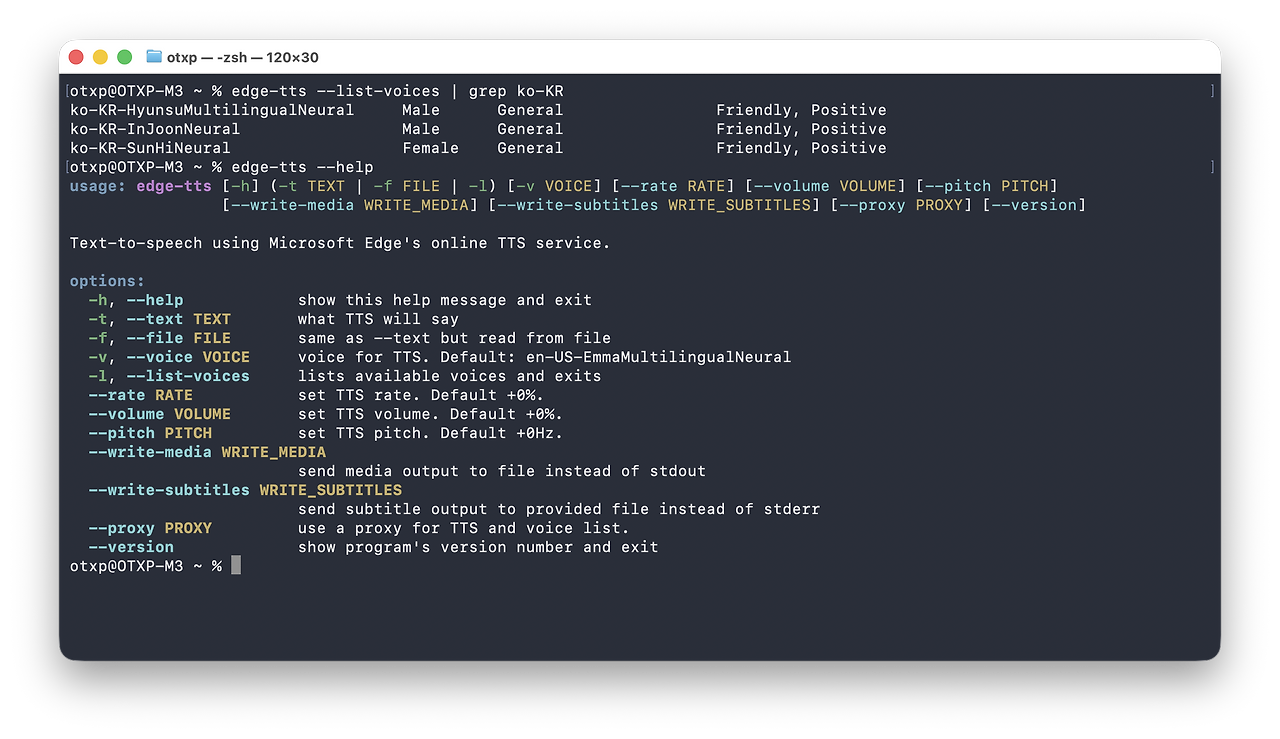Image resolution: width=1280 pixels, height=739 pixels.
Task: Click the right bracket mark beside first command
Action: pos(1212,91)
